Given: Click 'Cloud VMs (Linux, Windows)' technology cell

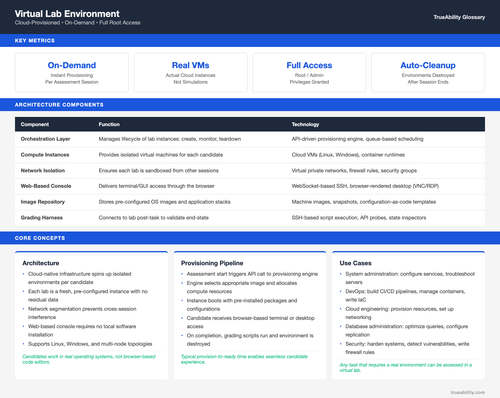Looking at the screenshot, I should point(348,155).
